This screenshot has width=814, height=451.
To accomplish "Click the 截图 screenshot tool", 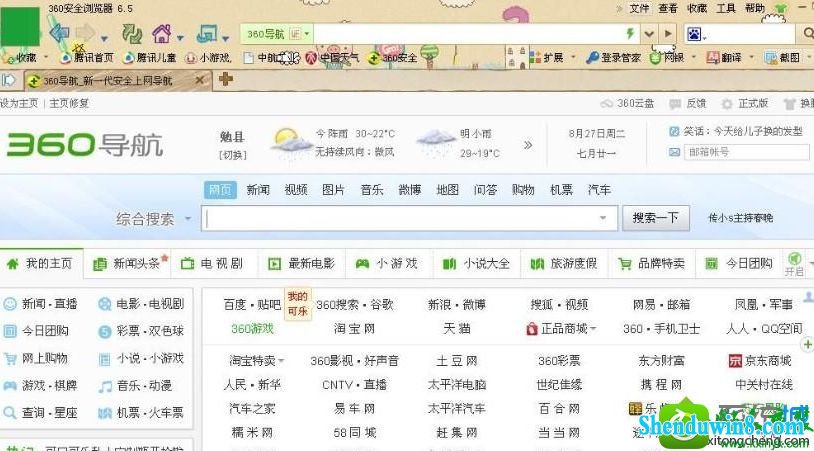I will 782,57.
